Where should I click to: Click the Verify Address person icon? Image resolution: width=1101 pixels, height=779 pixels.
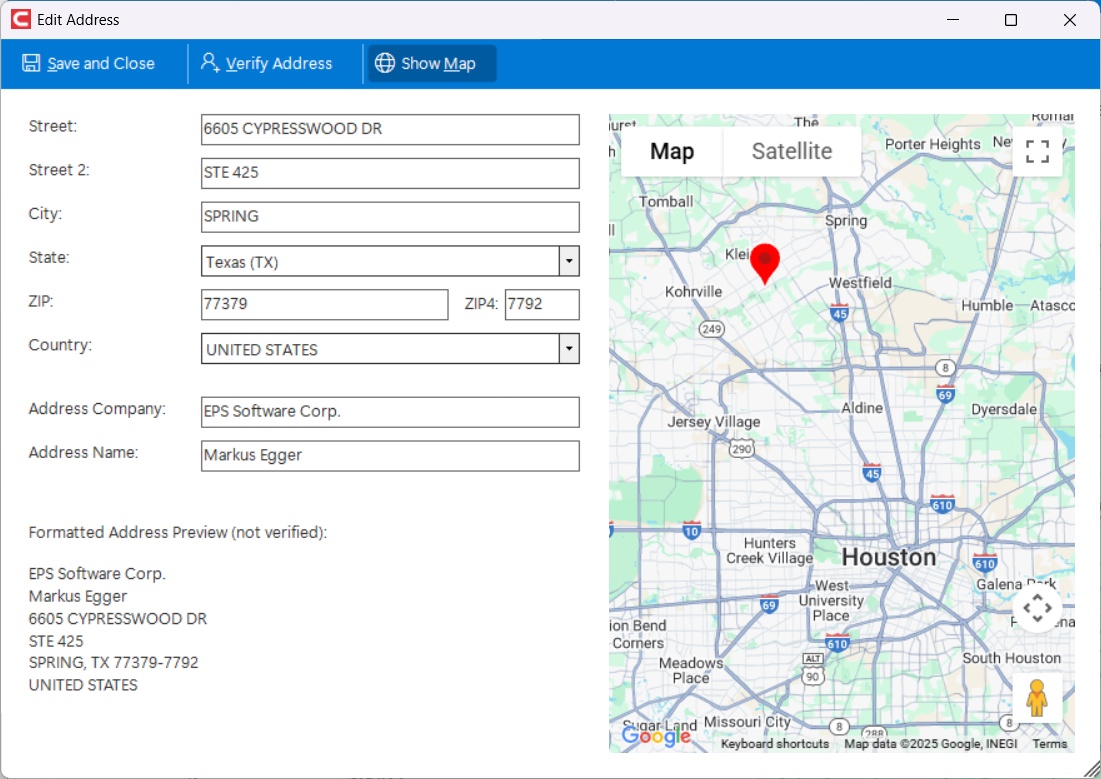(209, 63)
